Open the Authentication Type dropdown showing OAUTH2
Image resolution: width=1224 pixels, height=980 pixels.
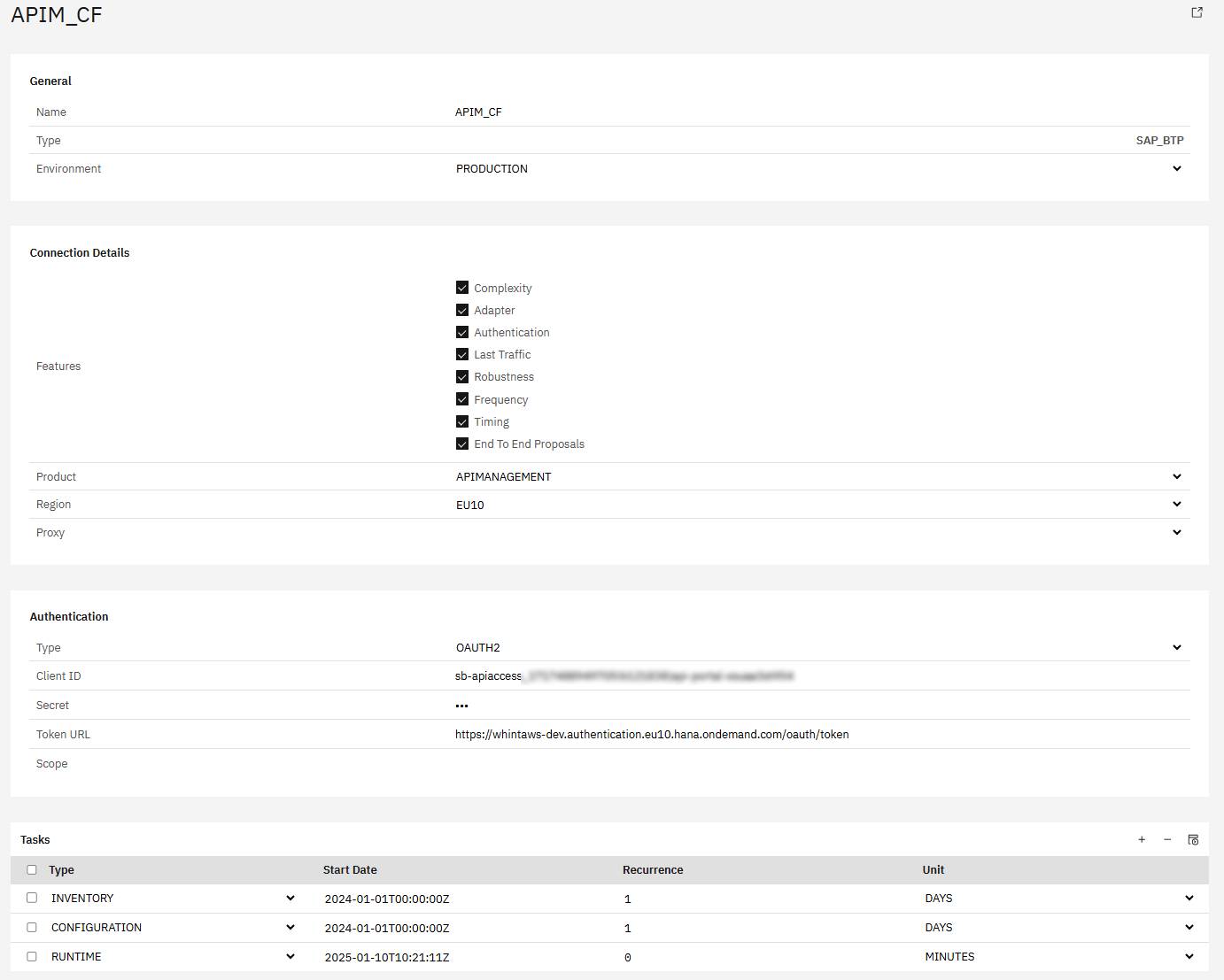1177,647
